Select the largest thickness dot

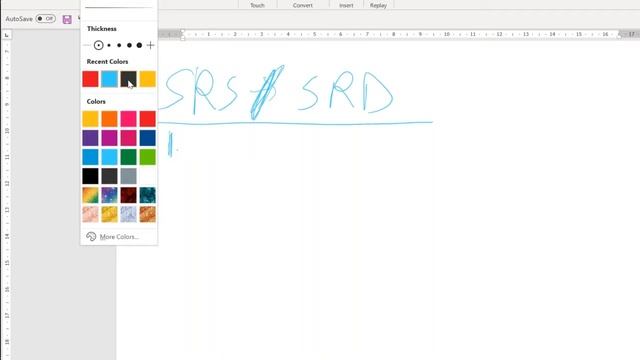point(139,45)
